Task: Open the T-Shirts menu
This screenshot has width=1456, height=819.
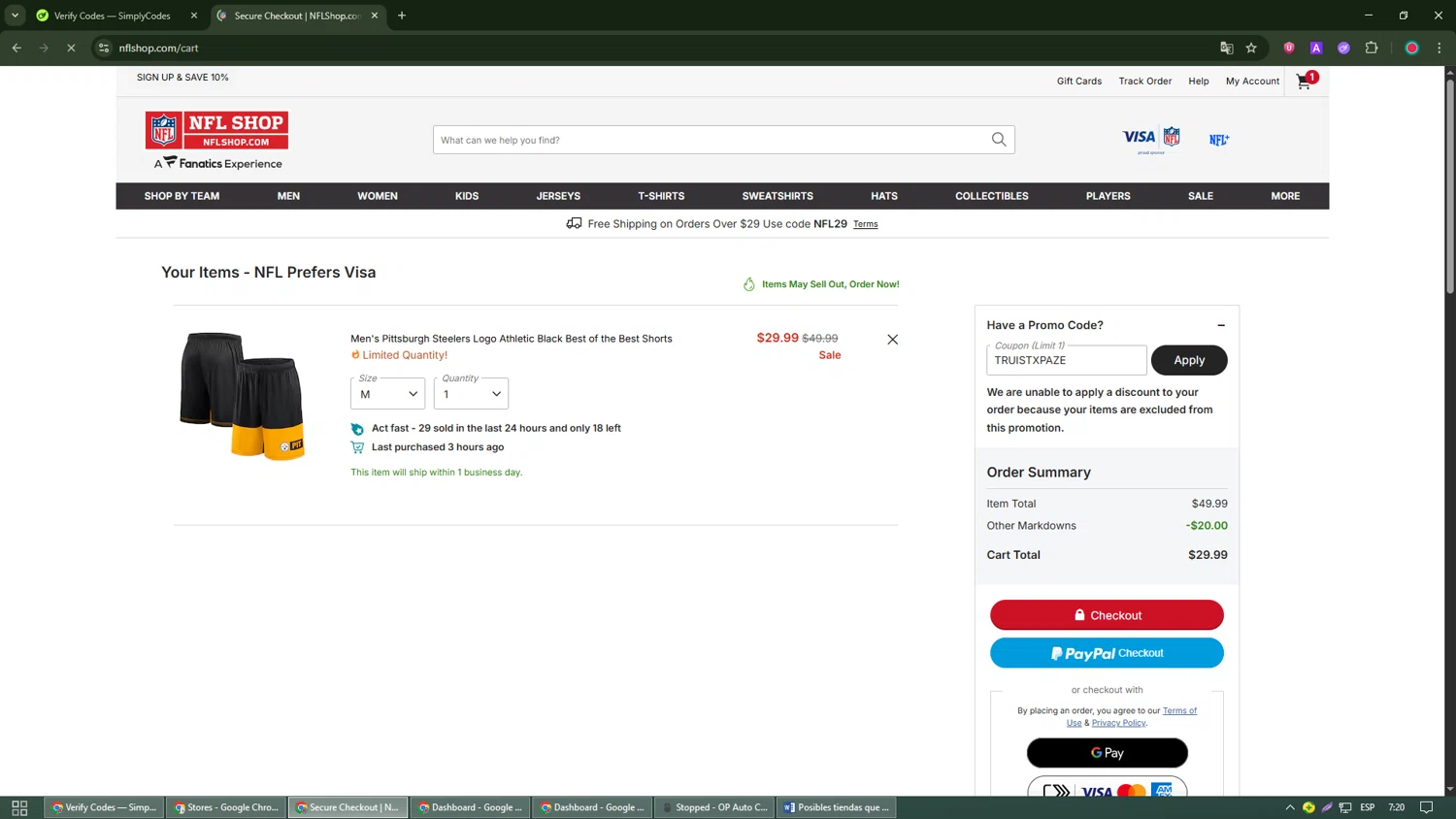Action: [x=661, y=196]
